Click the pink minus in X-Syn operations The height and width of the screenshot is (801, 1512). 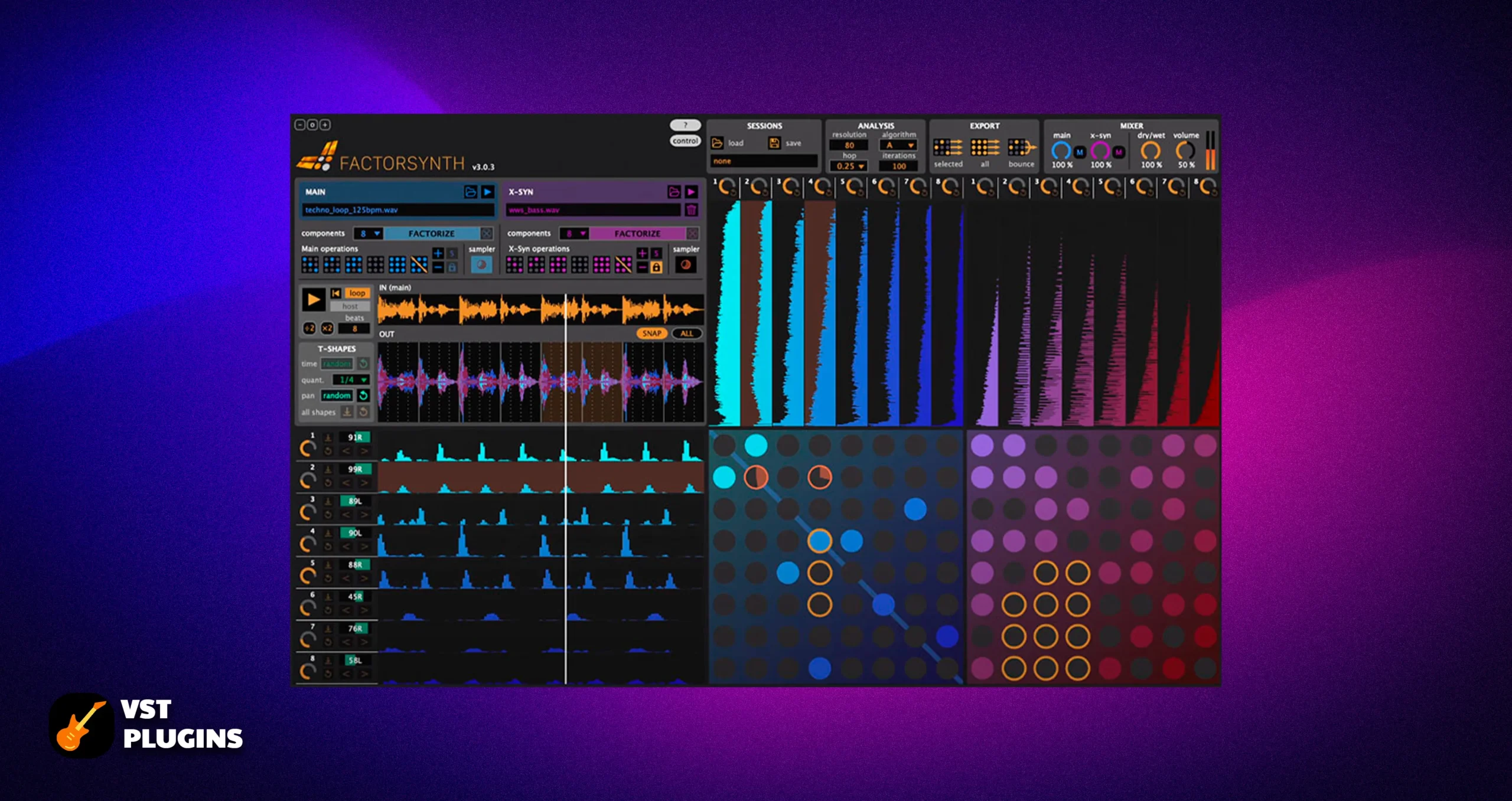(x=642, y=267)
